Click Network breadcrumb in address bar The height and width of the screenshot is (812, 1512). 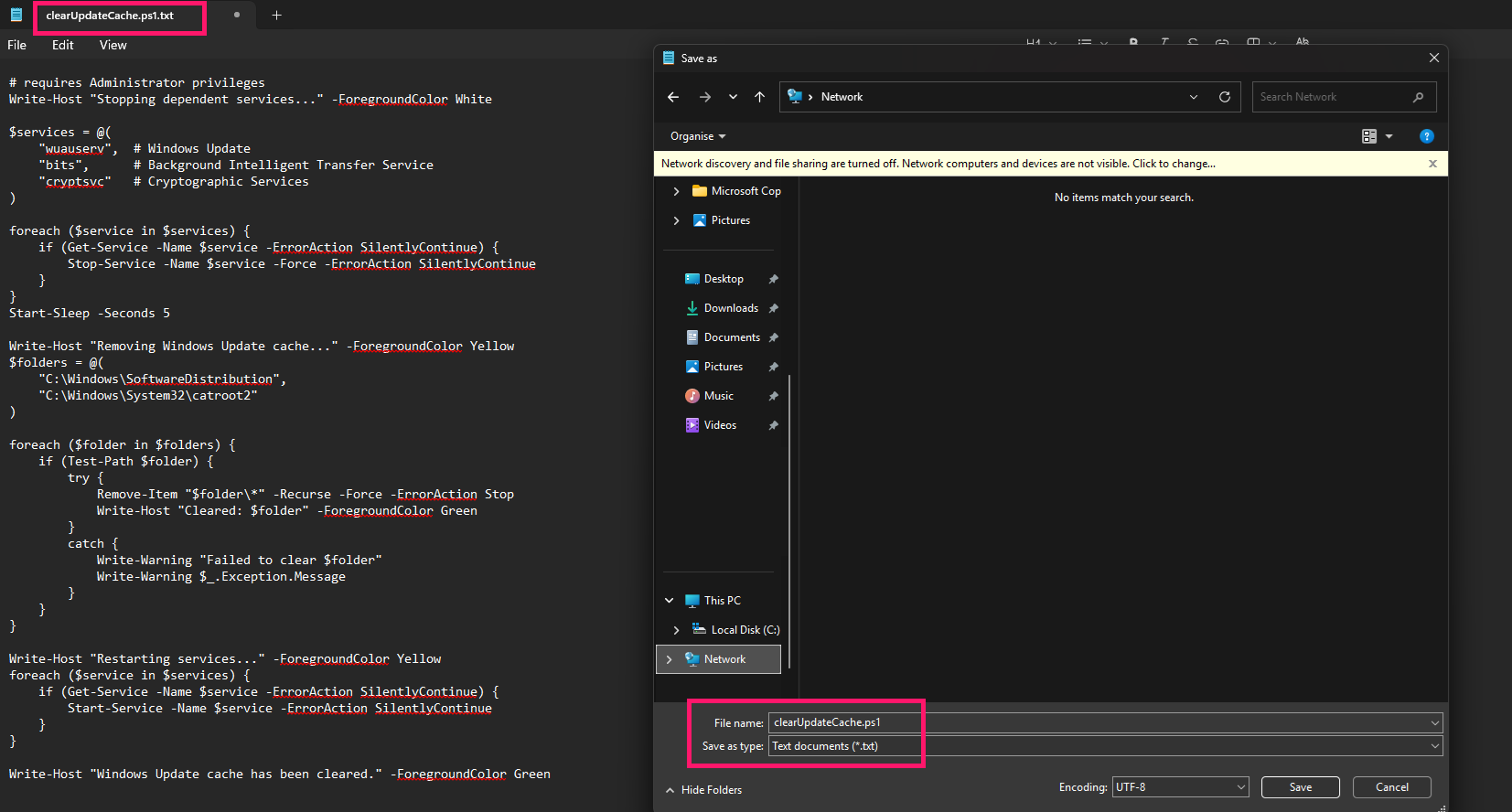click(842, 97)
